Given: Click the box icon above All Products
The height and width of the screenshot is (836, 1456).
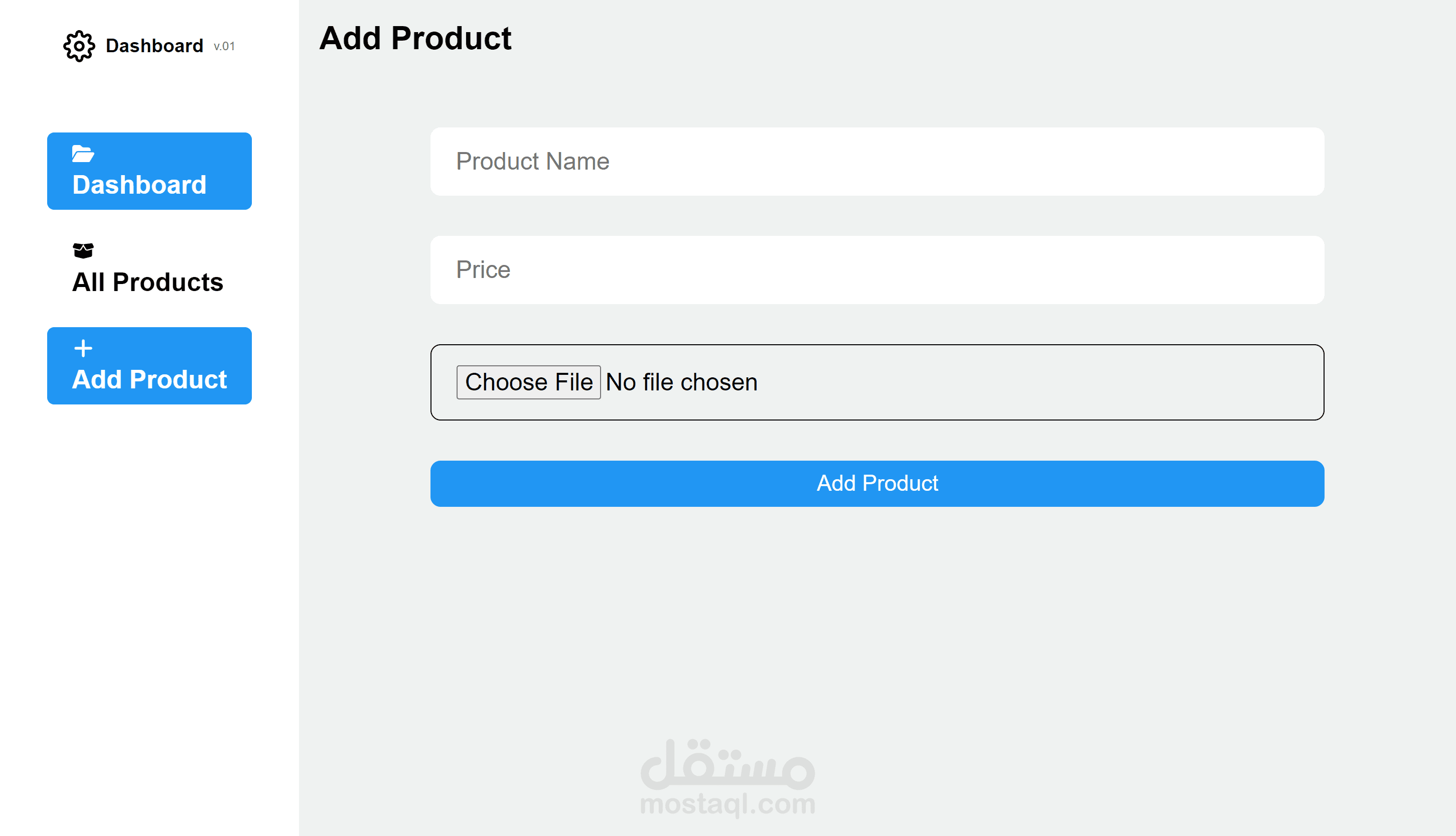Looking at the screenshot, I should pyautogui.click(x=83, y=250).
